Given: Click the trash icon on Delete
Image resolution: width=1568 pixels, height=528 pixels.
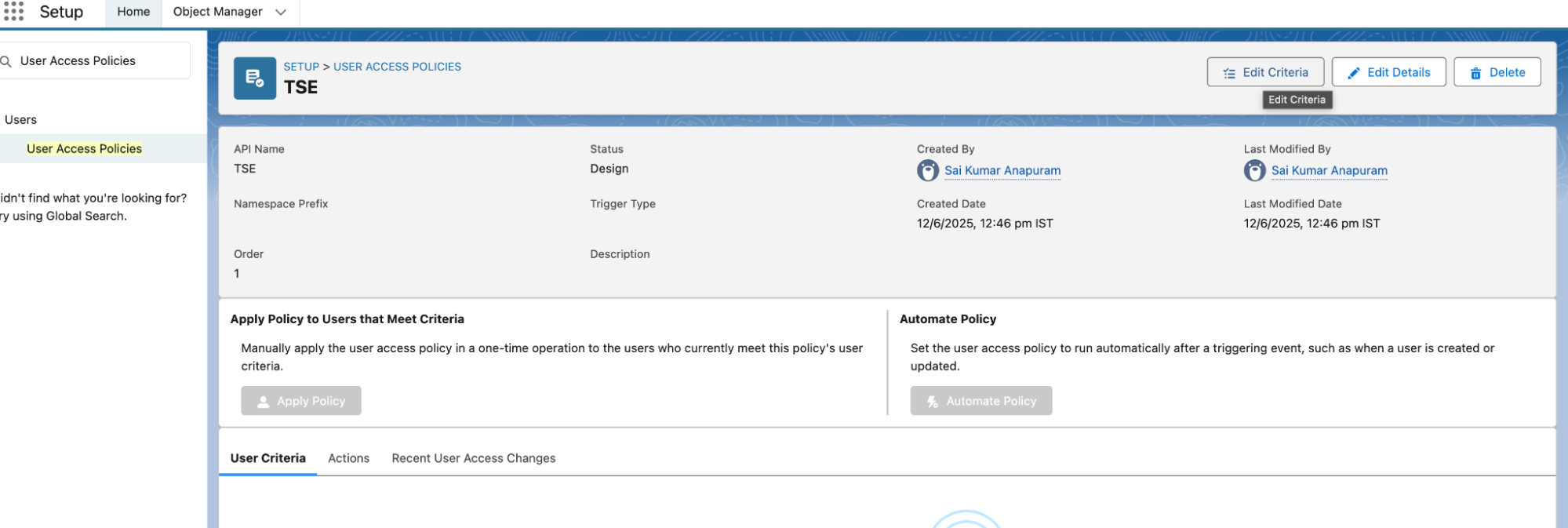Looking at the screenshot, I should click(1475, 73).
